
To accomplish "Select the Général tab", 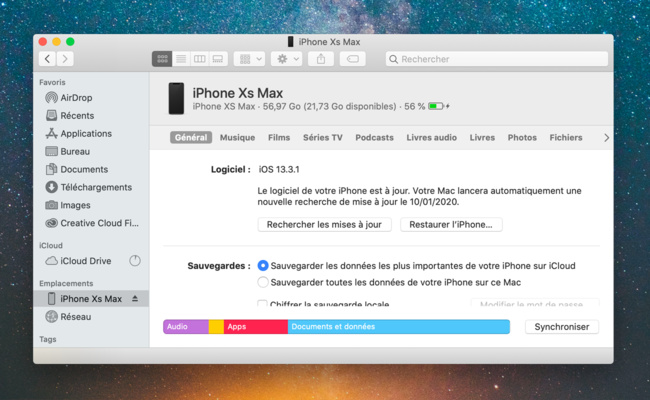I will (x=191, y=138).
